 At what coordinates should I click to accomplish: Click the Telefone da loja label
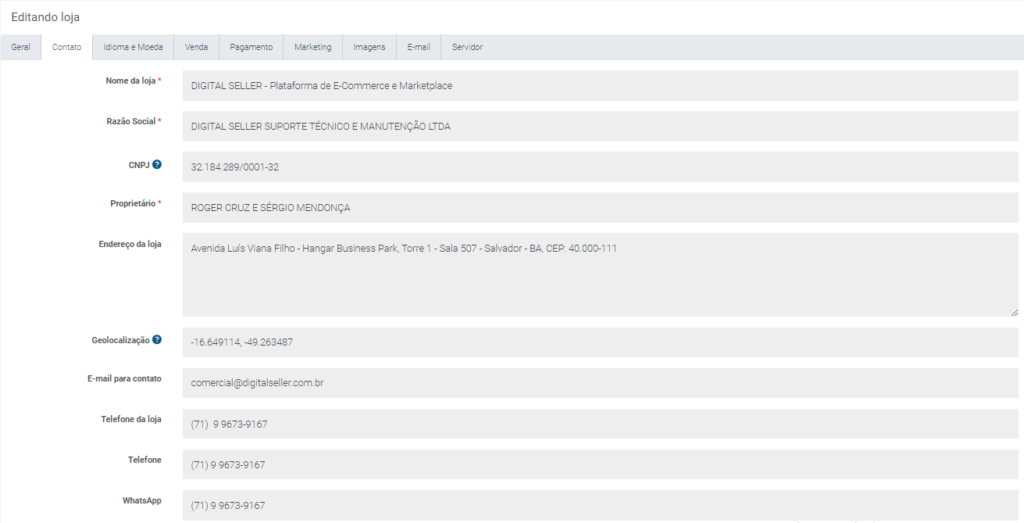pyautogui.click(x=131, y=419)
